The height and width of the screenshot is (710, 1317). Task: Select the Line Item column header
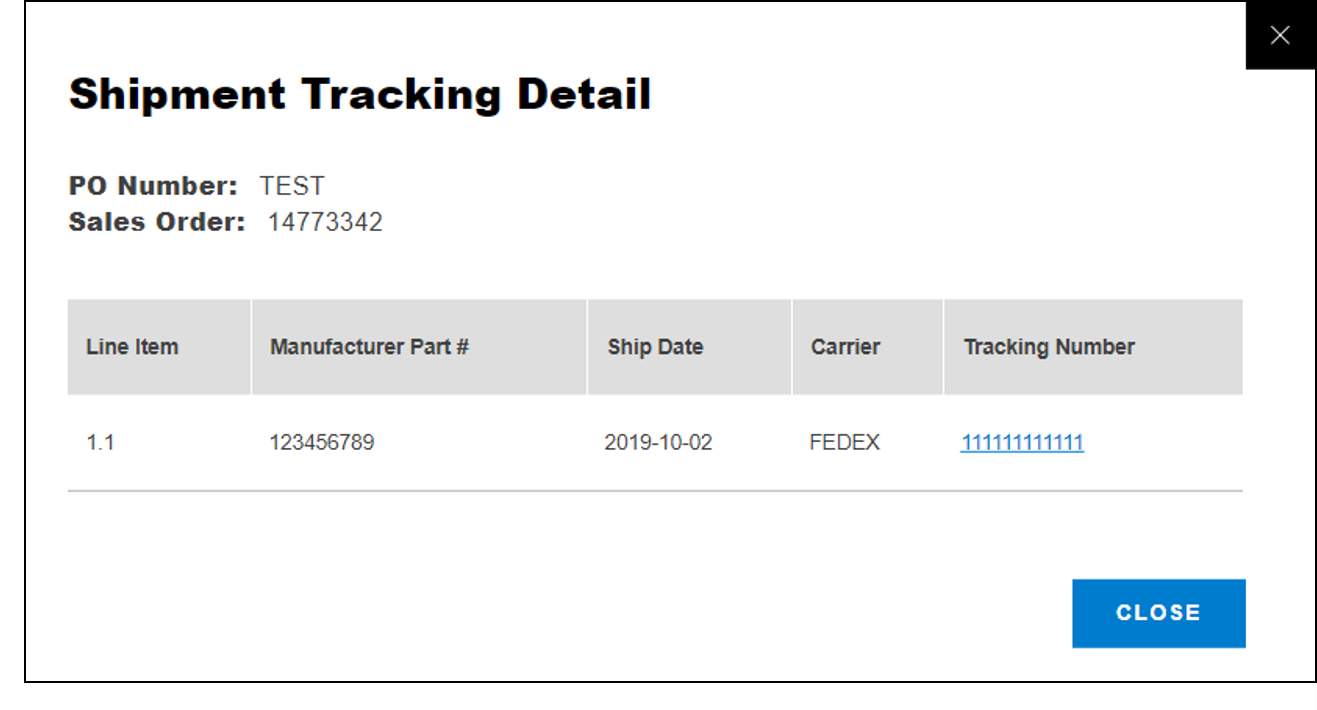coord(131,346)
